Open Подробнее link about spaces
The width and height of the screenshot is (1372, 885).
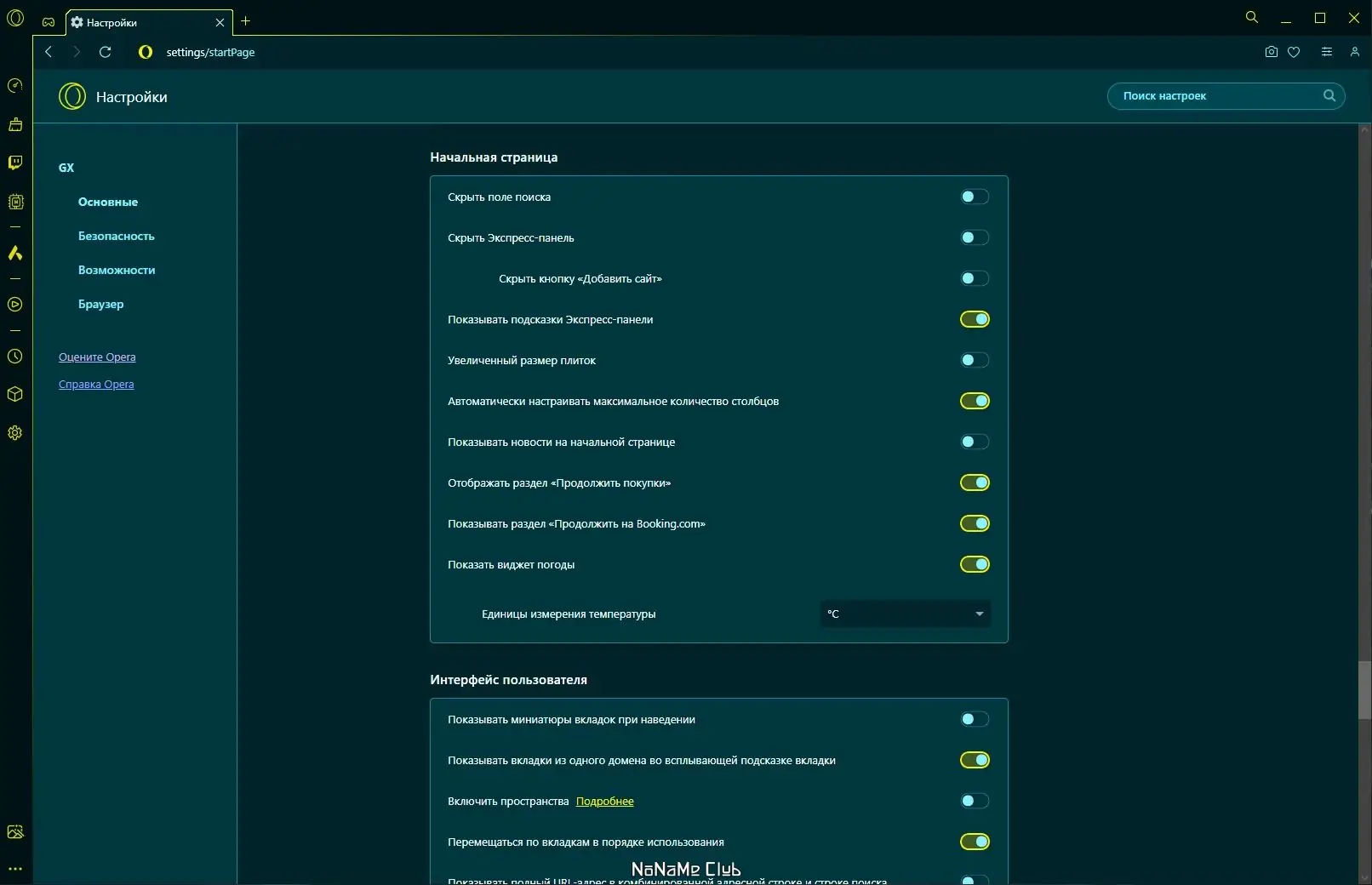tap(605, 801)
